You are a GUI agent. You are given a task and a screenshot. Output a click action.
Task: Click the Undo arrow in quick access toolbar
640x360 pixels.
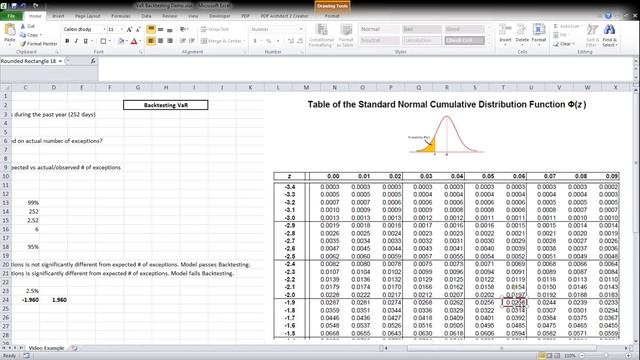point(24,6)
